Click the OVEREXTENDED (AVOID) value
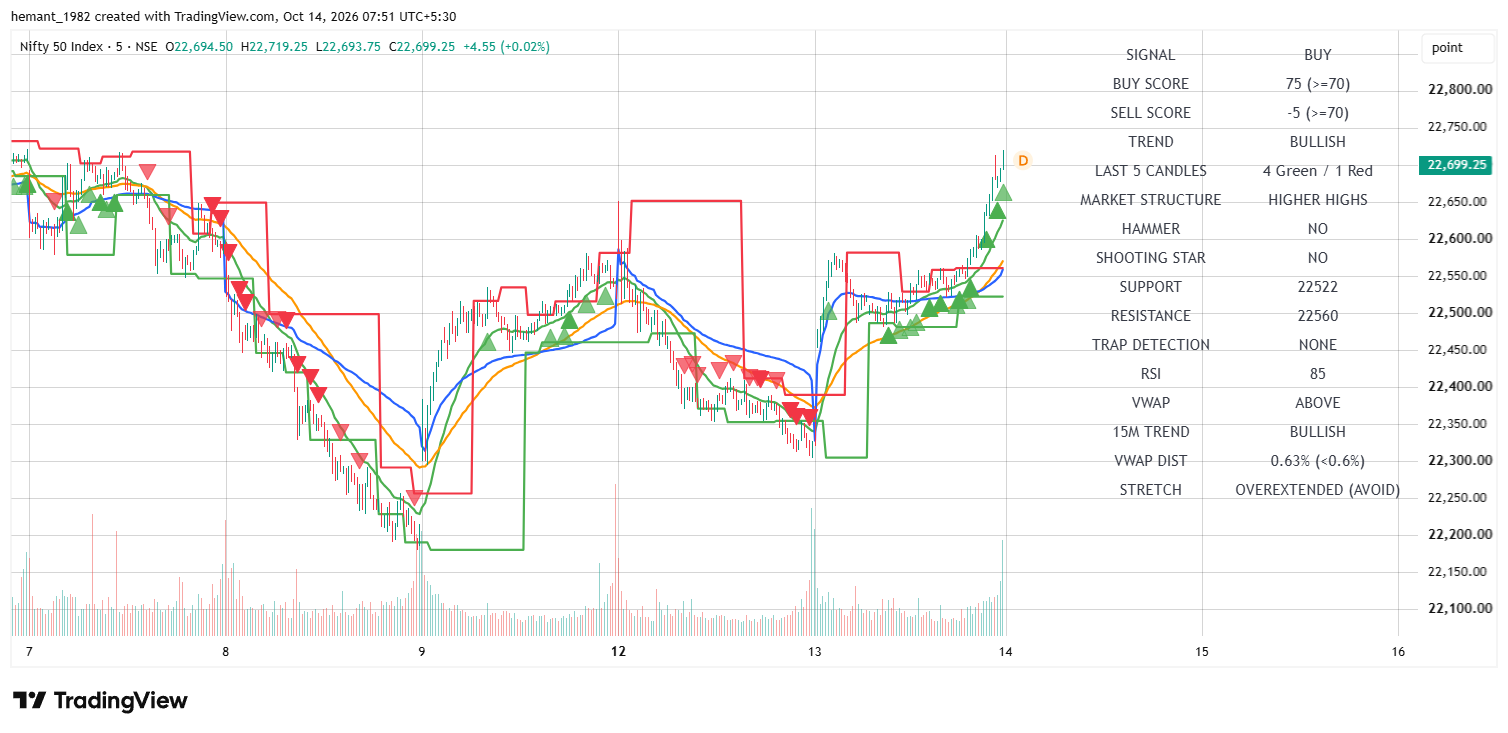The width and height of the screenshot is (1508, 733). click(1318, 490)
